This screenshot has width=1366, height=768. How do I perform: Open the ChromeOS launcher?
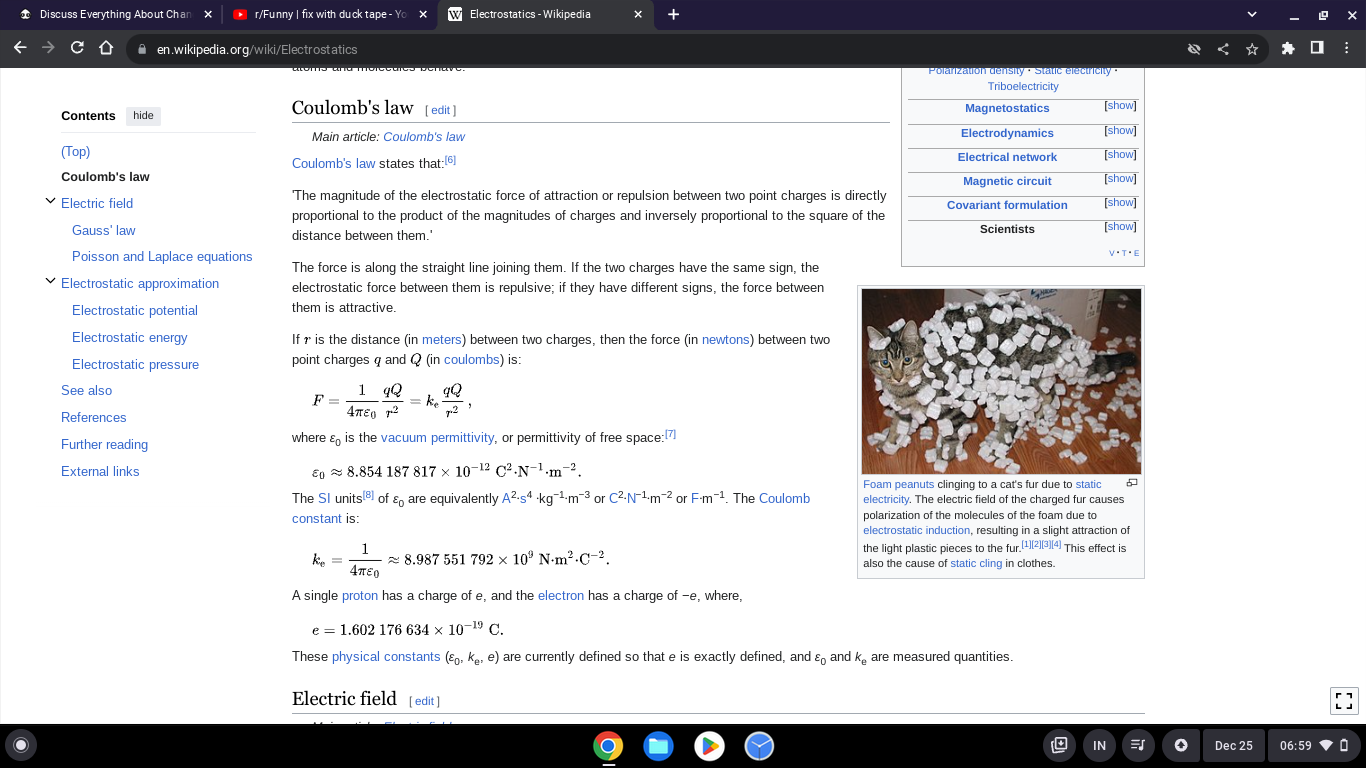coord(21,745)
